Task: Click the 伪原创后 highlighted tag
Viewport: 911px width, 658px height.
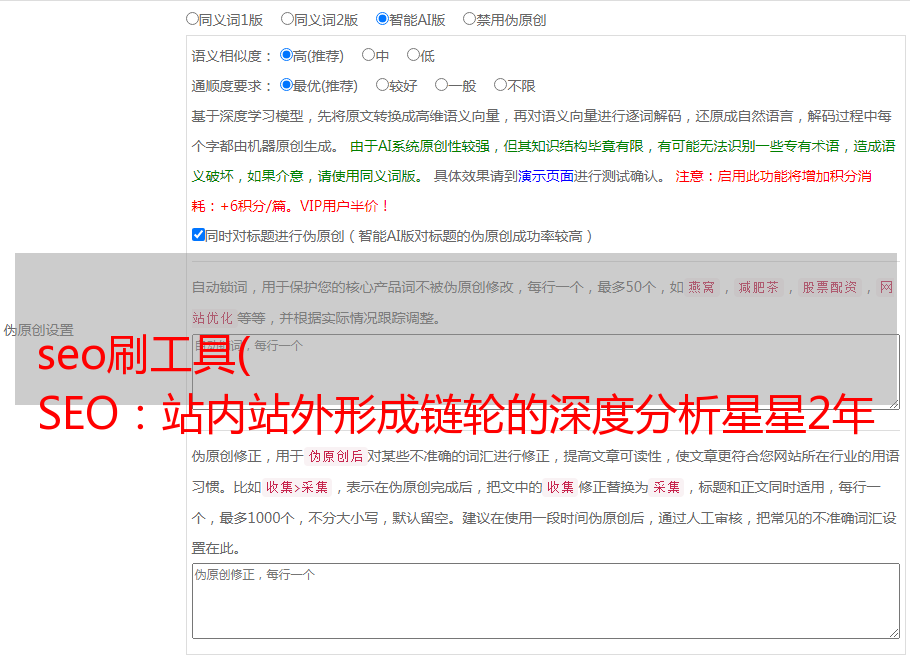Action: [336, 456]
